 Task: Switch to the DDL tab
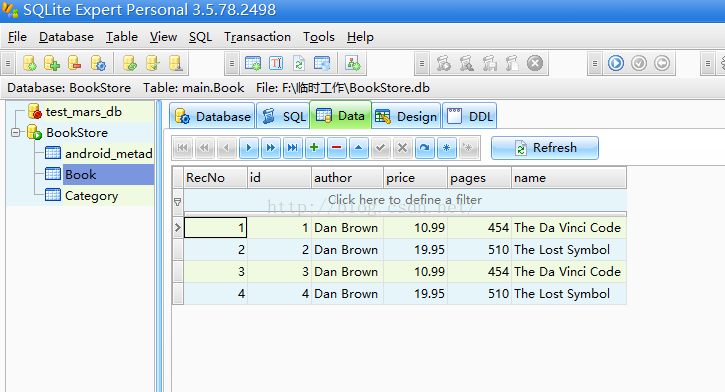click(x=470, y=116)
